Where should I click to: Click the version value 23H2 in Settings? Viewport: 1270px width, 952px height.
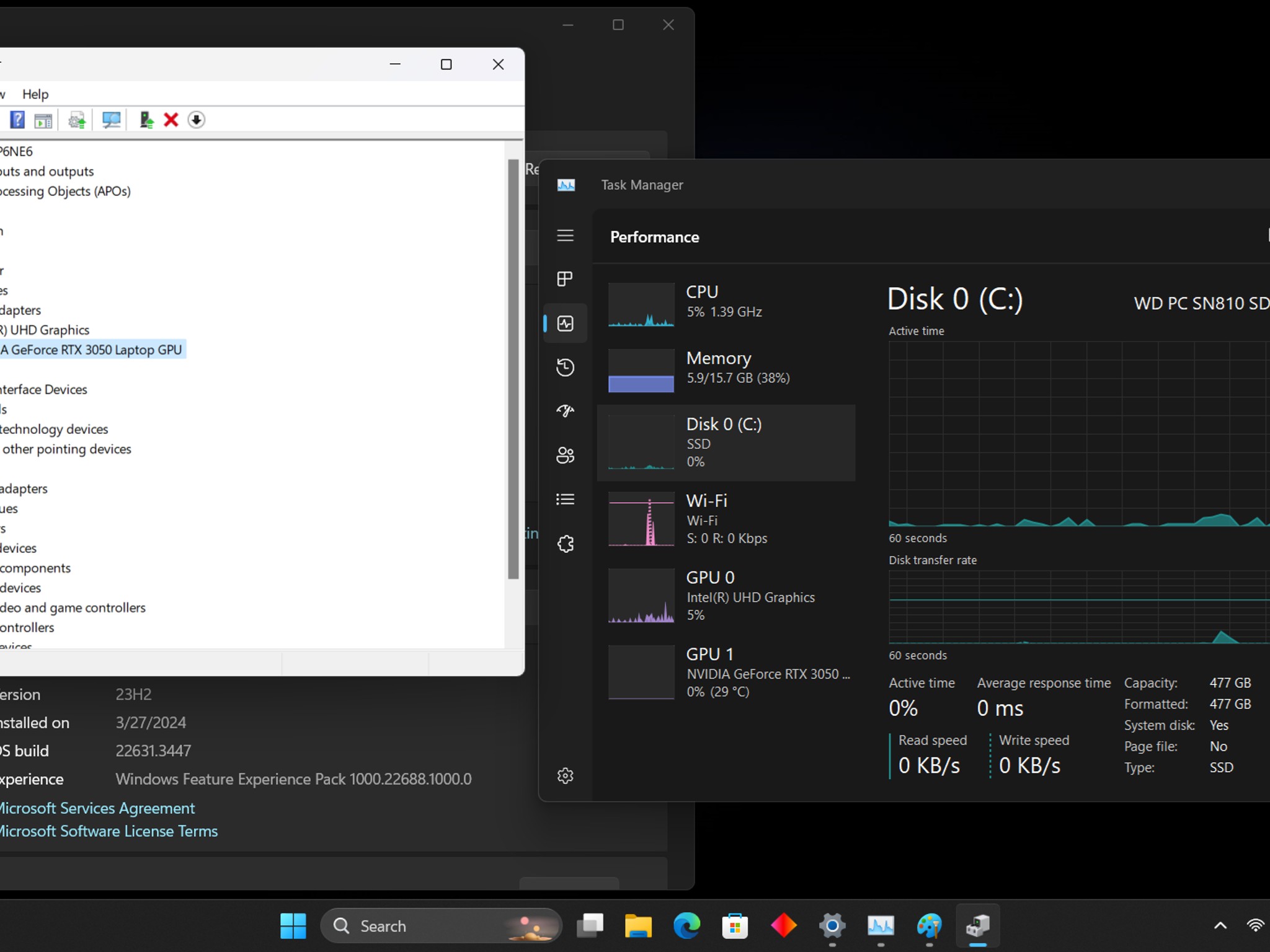pos(133,694)
